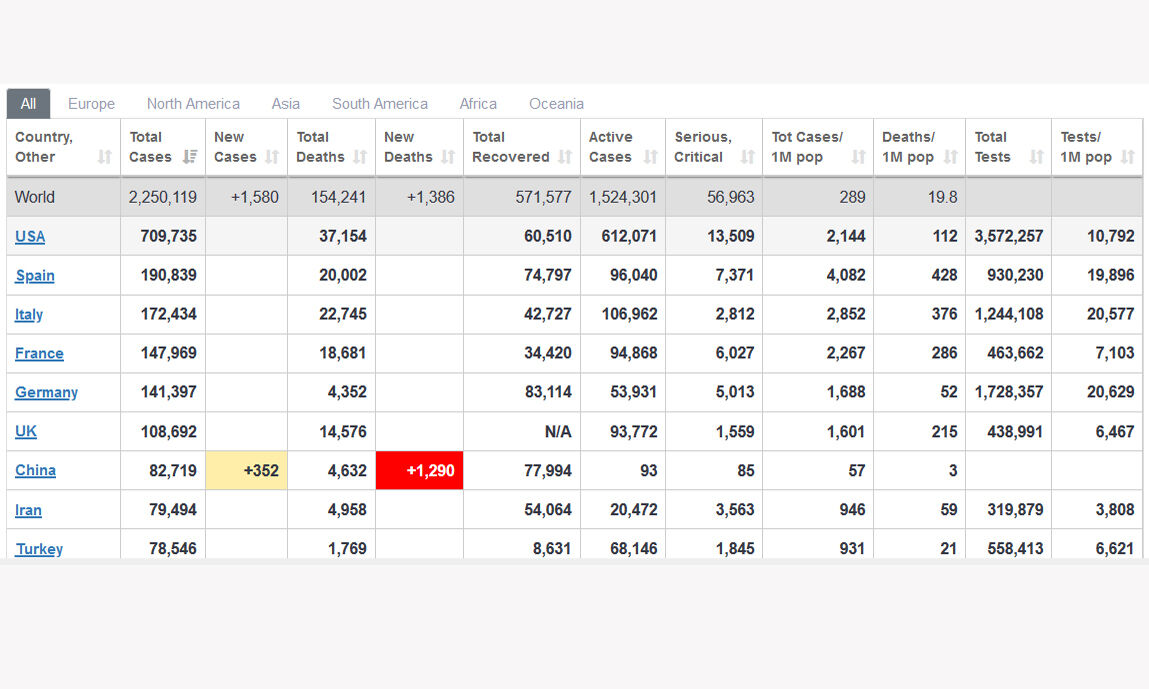Sort by Total Tests arrow icon
The height and width of the screenshot is (689, 1149).
[x=1036, y=157]
